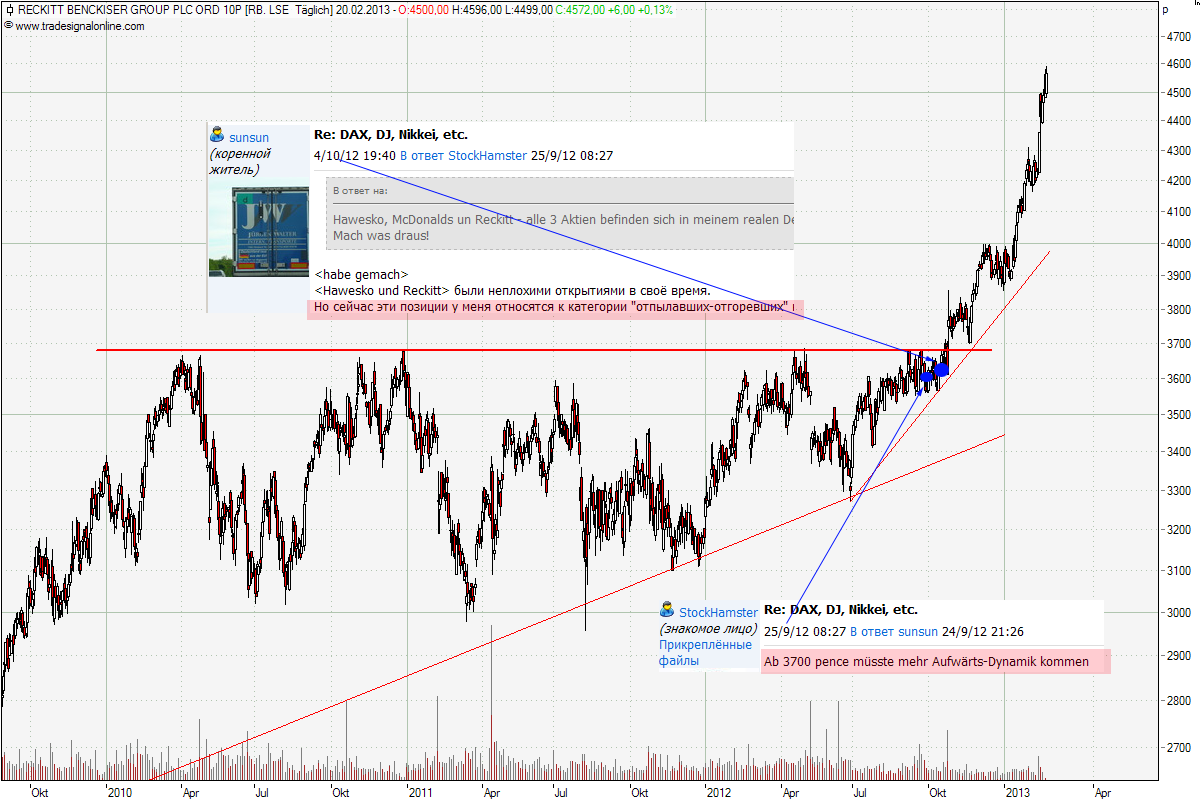Click the 'Täglich' timeframe label in the title

(x=314, y=10)
